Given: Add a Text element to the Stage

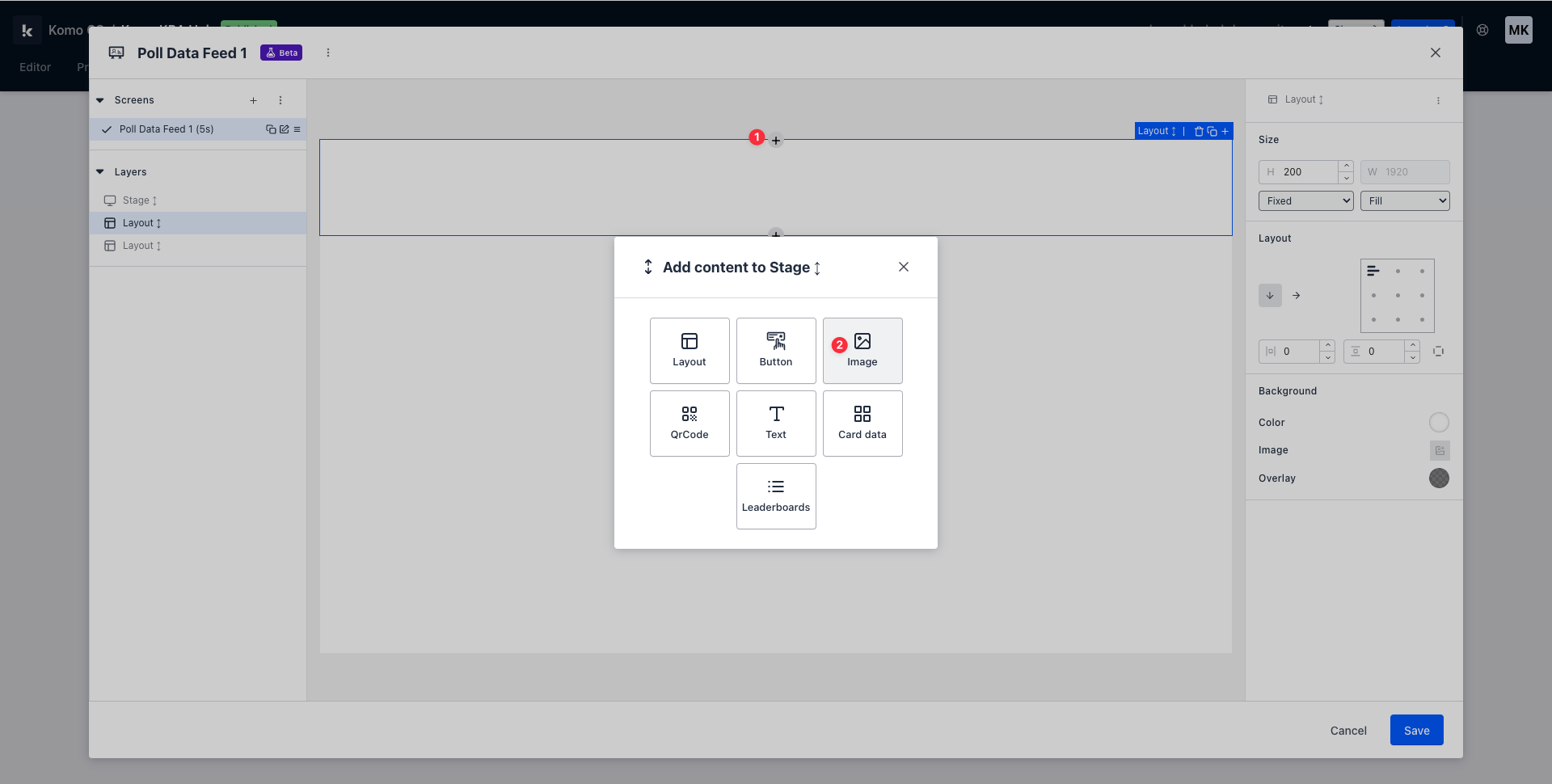Looking at the screenshot, I should [x=775, y=423].
